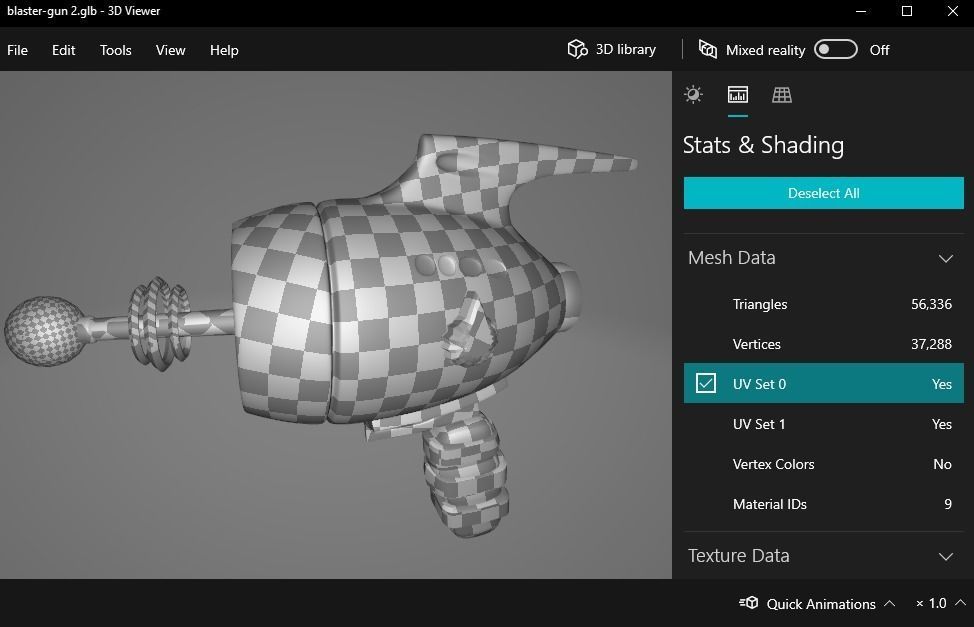Open the Edit menu
The image size is (974, 627).
pos(63,50)
